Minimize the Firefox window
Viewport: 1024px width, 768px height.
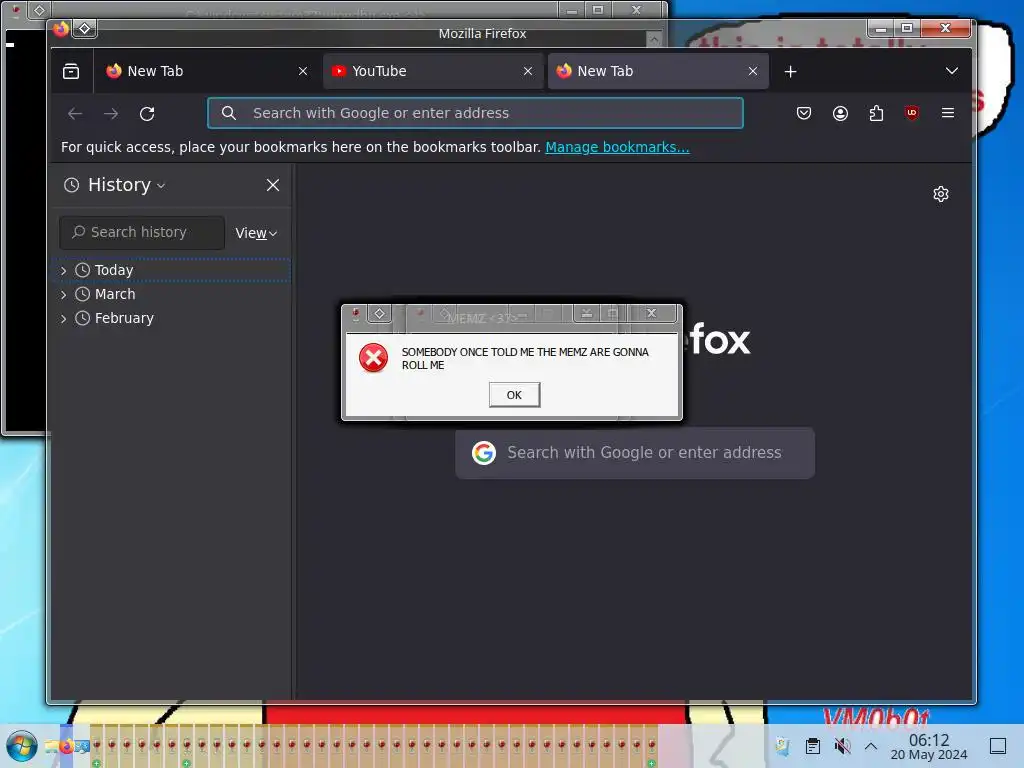click(881, 28)
